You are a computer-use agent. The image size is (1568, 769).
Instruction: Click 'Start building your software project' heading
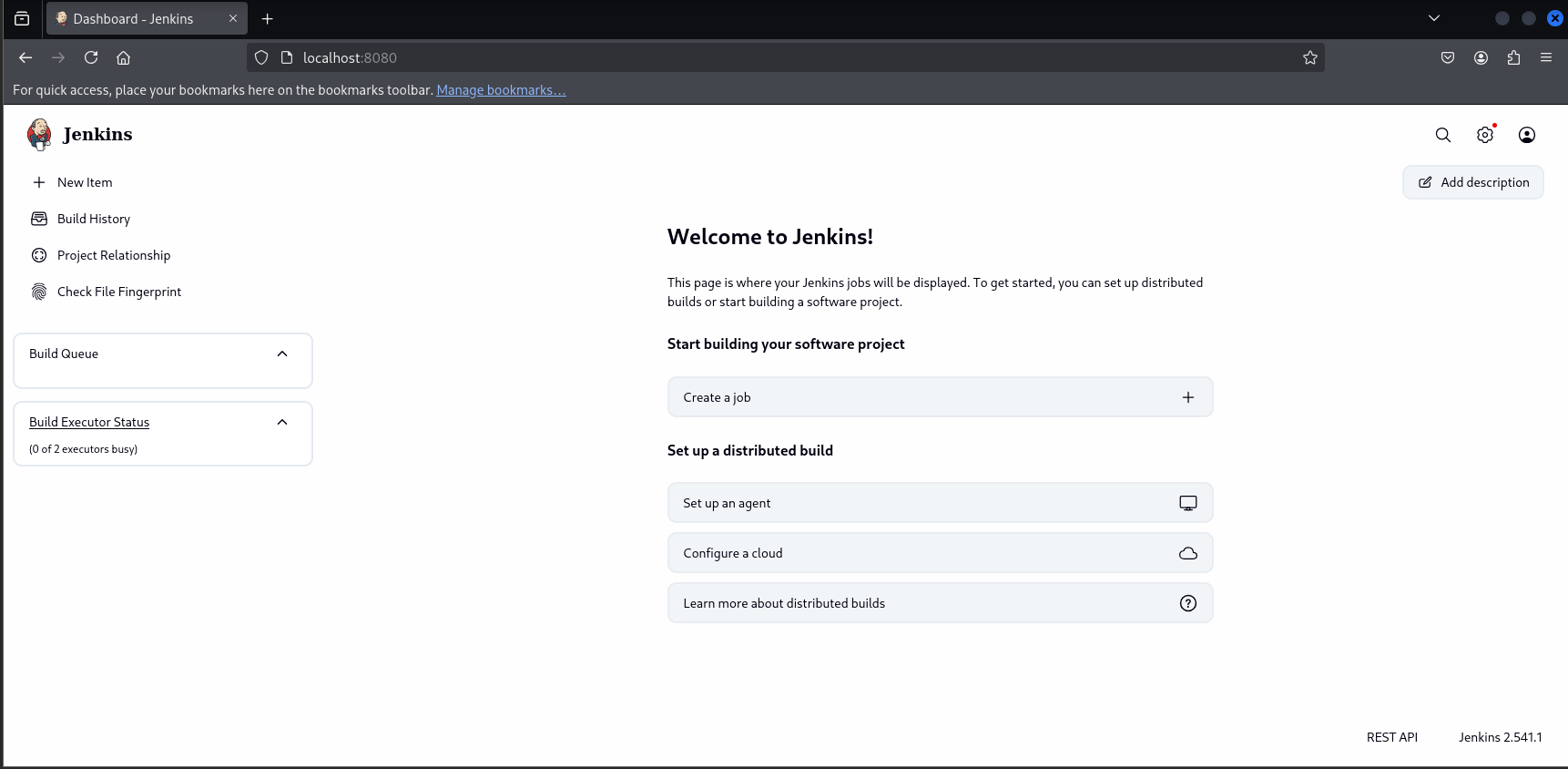786,344
